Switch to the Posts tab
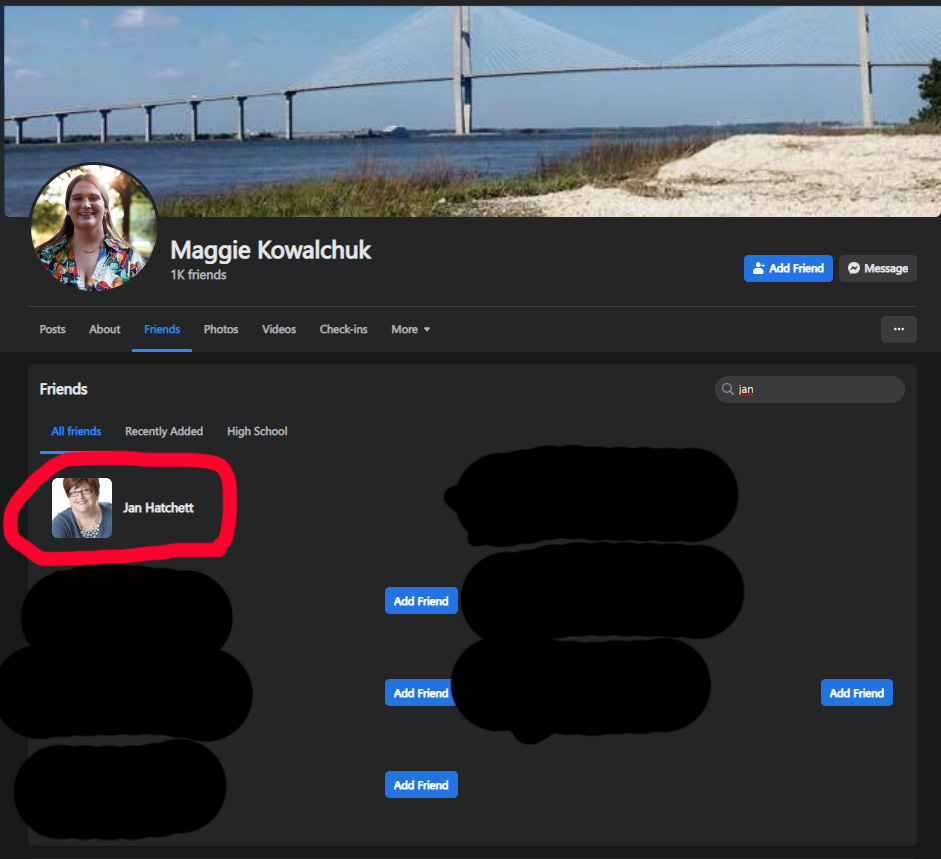The image size is (941, 859). click(53, 329)
